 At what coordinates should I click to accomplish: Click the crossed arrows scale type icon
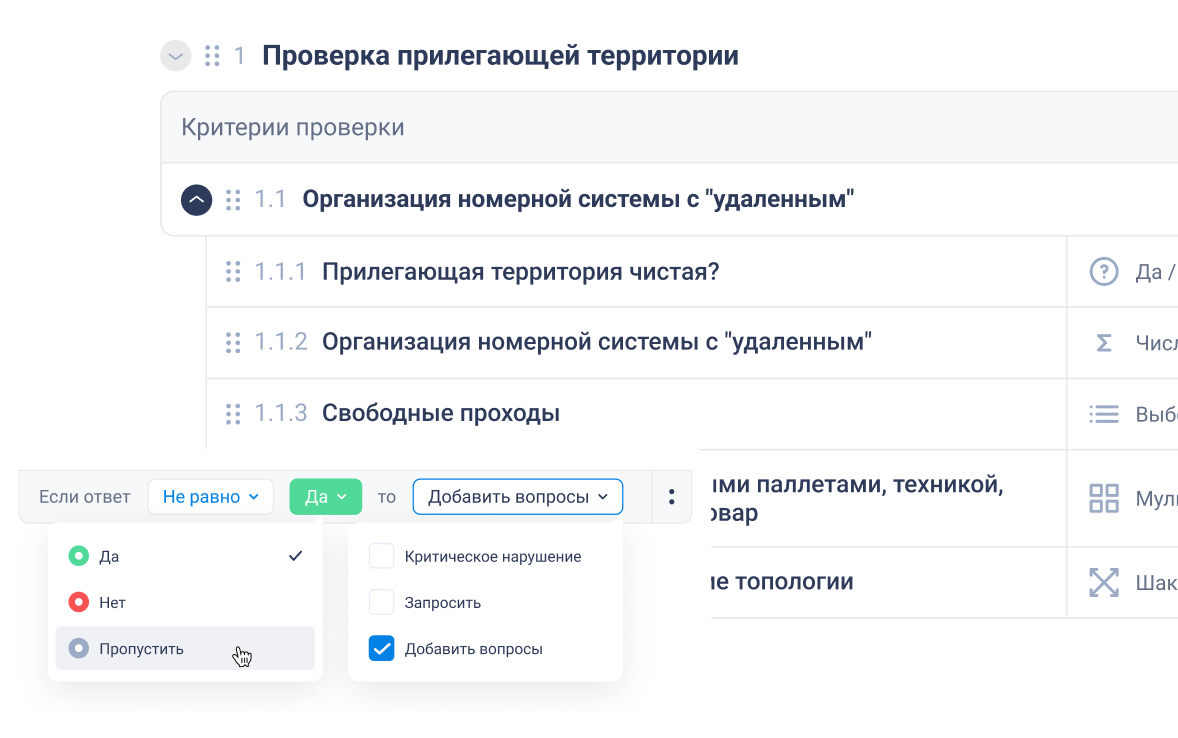point(1103,582)
